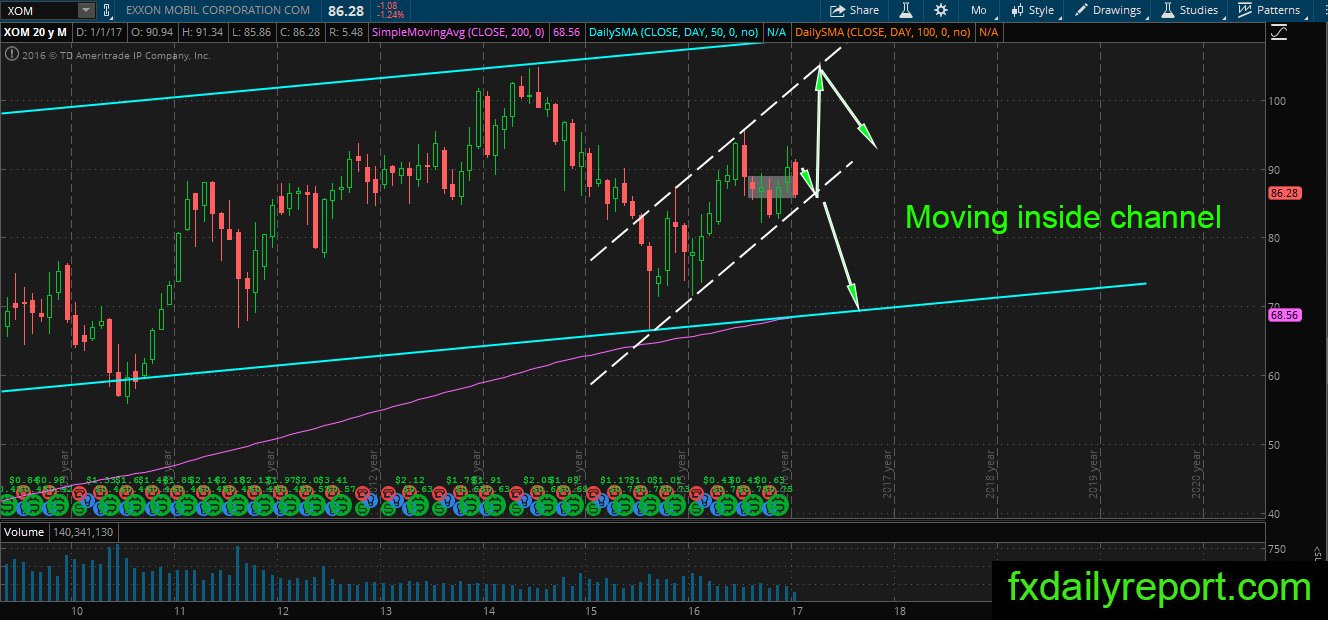This screenshot has height=620, width=1328.
Task: Click the XOM 20 y M chart label
Action: pyautogui.click(x=34, y=32)
